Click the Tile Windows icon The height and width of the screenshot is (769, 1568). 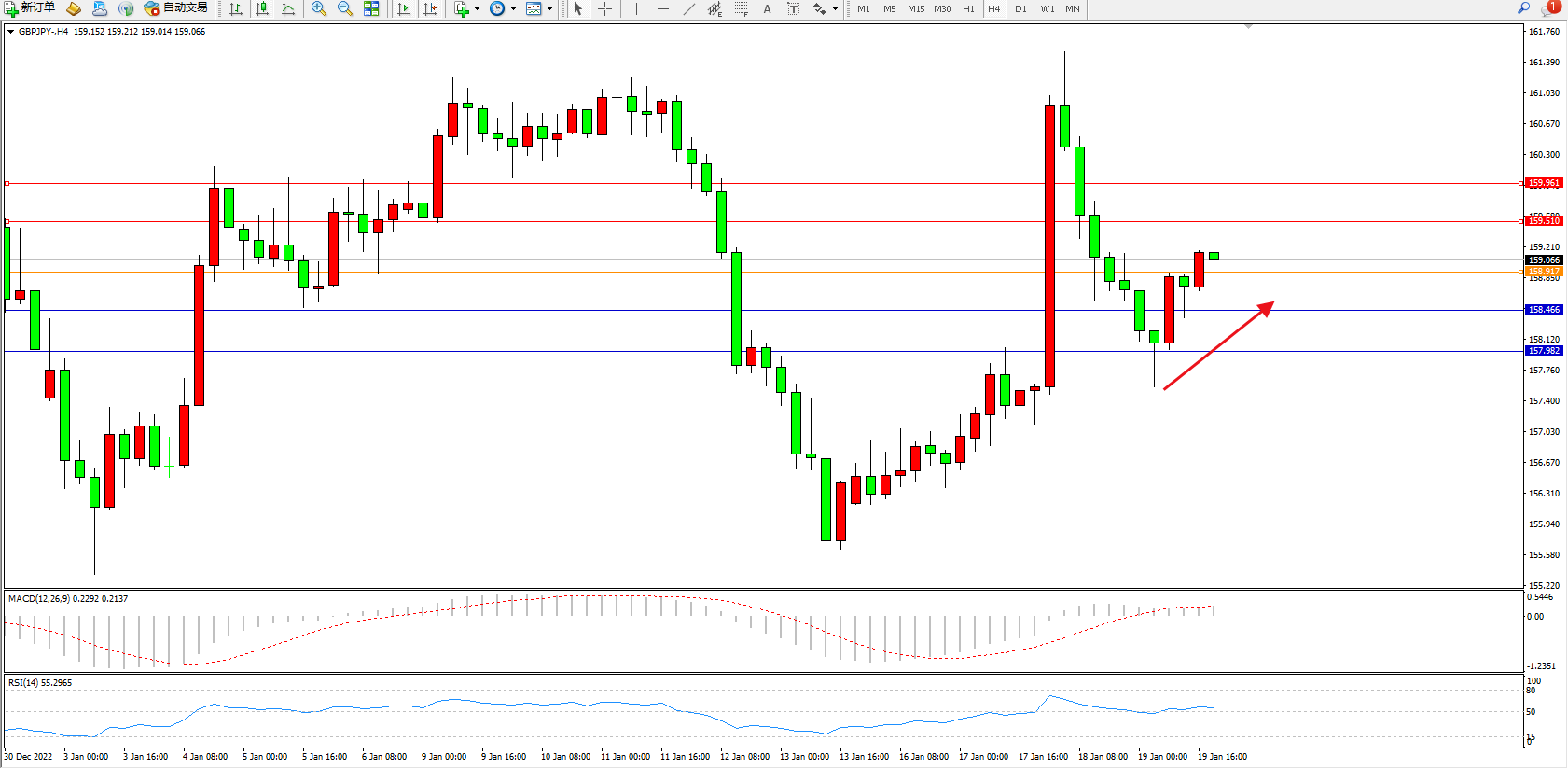371,8
